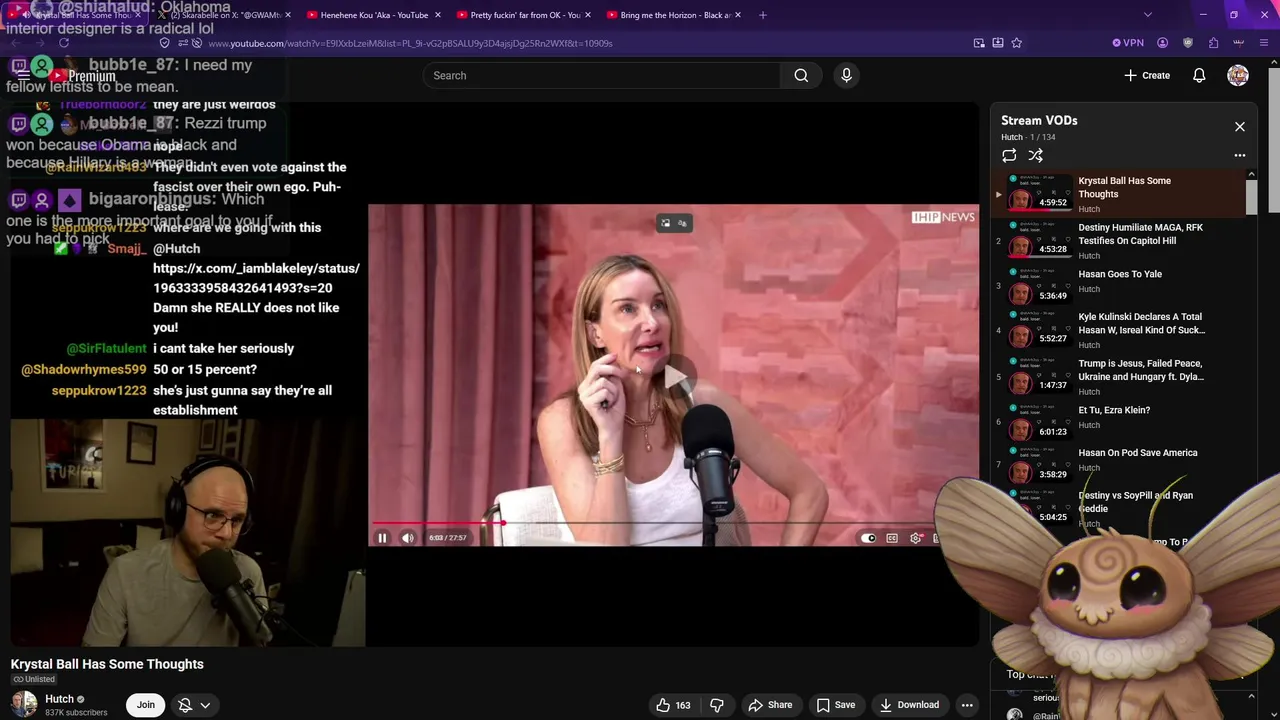This screenshot has height=720, width=1280.
Task: Open a new browser tab
Action: [x=763, y=15]
